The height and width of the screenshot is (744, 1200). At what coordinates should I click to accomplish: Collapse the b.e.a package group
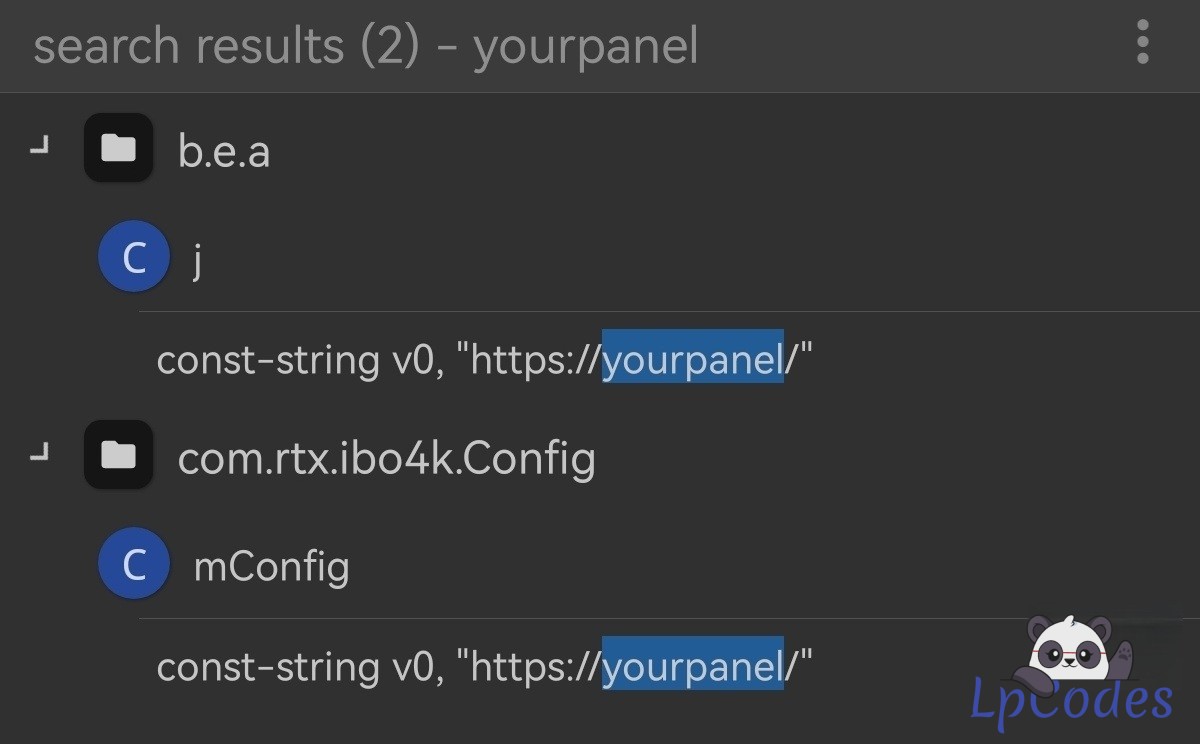[40, 150]
